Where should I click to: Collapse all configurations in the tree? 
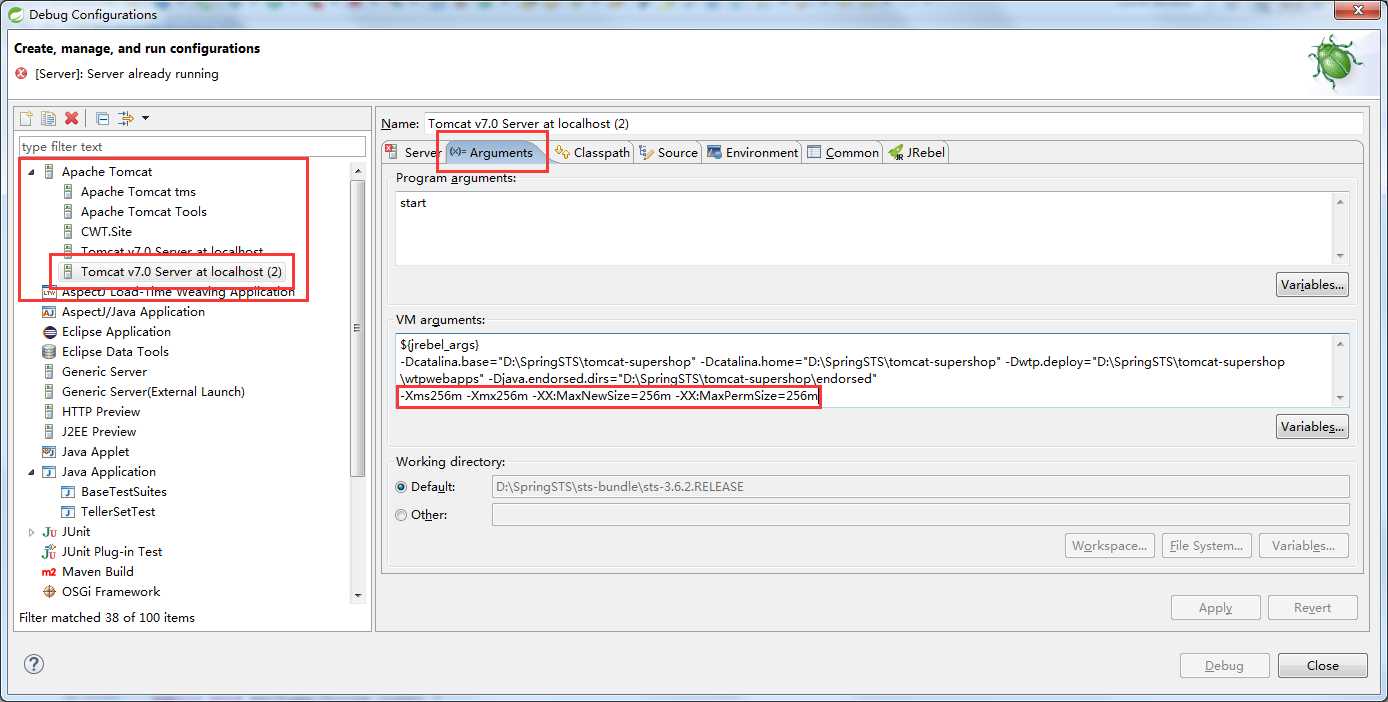102,118
